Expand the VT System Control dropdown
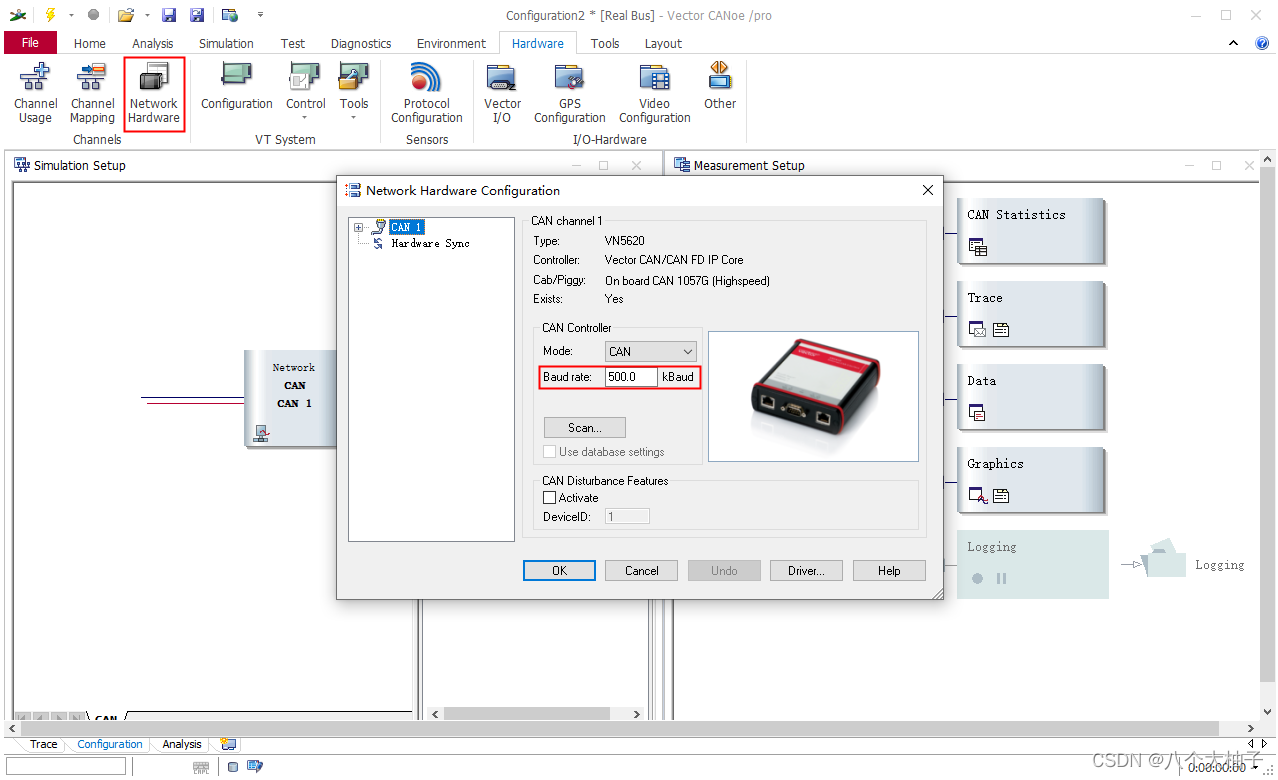 [306, 117]
